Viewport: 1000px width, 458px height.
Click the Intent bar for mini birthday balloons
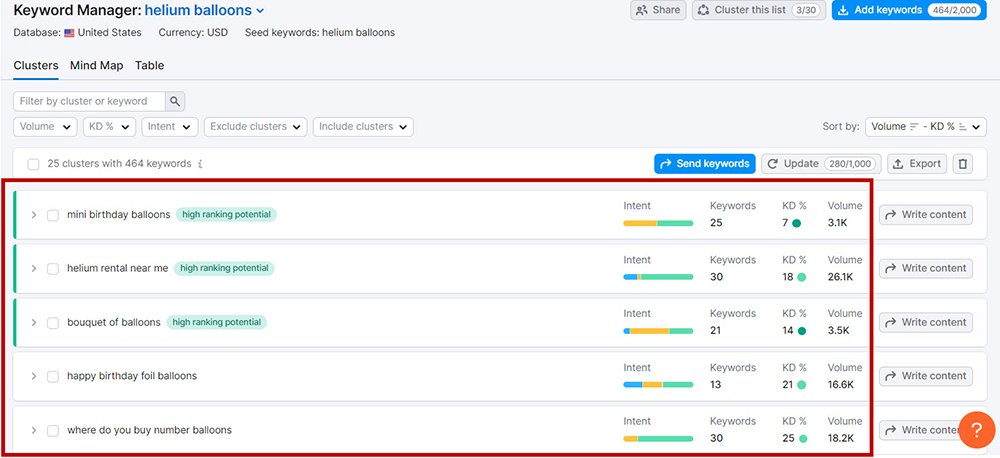(658, 223)
